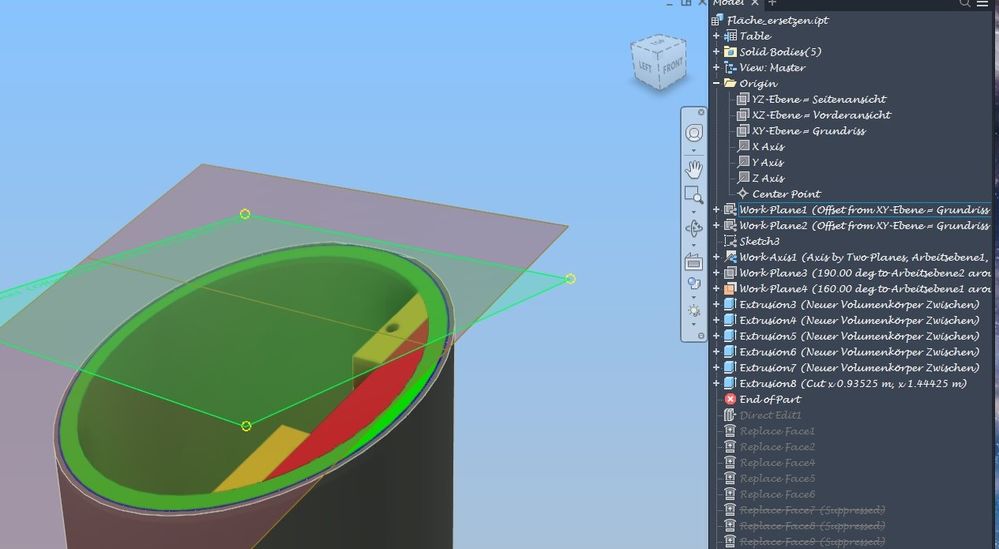
Task: Select Work Plane1 in browser
Action: (865, 210)
